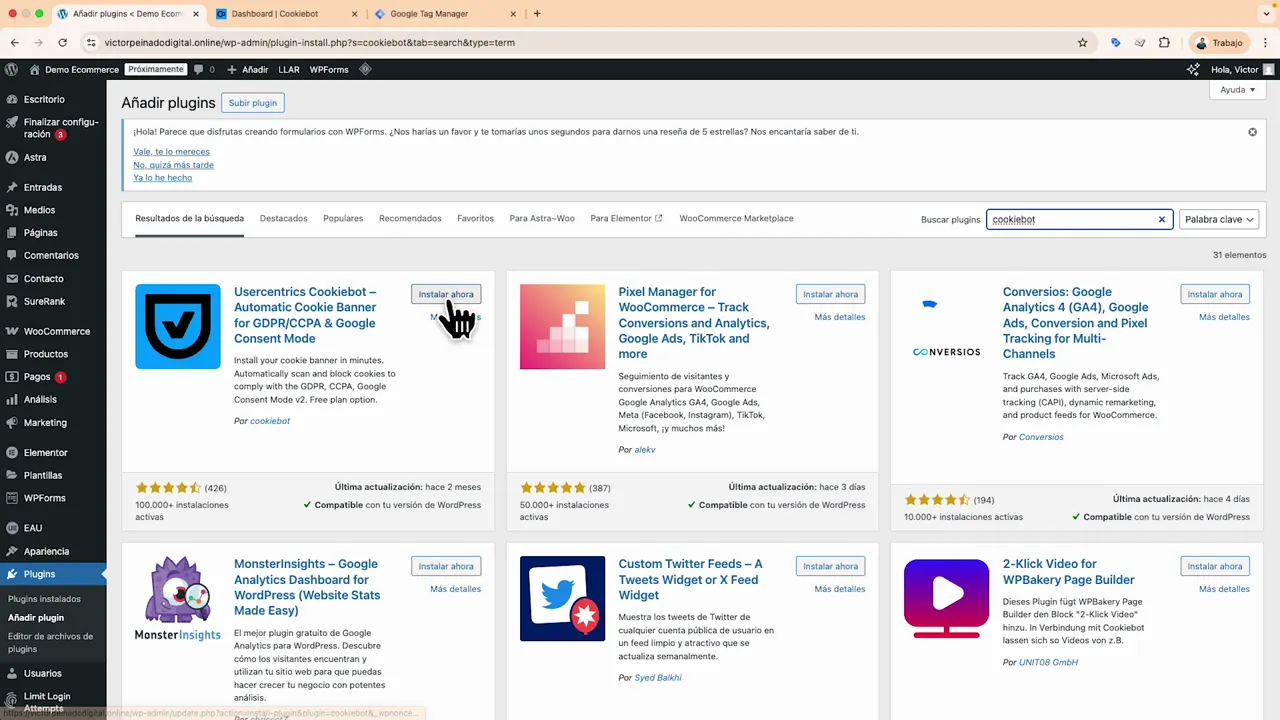Open the 'Palabra clave' dropdown
The width and height of the screenshot is (1280, 720).
tap(1219, 219)
